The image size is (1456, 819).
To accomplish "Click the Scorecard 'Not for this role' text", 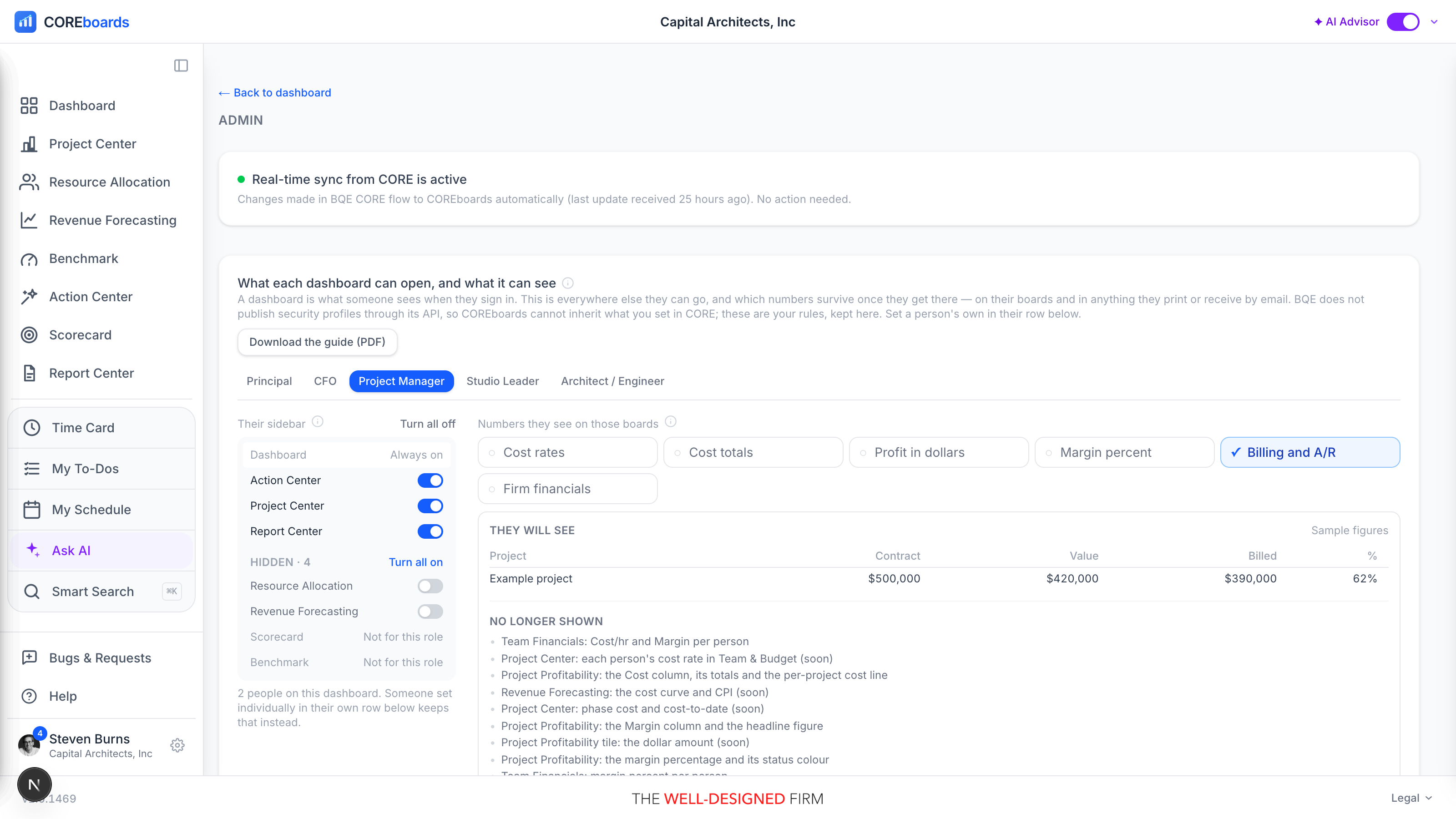I will tap(403, 637).
